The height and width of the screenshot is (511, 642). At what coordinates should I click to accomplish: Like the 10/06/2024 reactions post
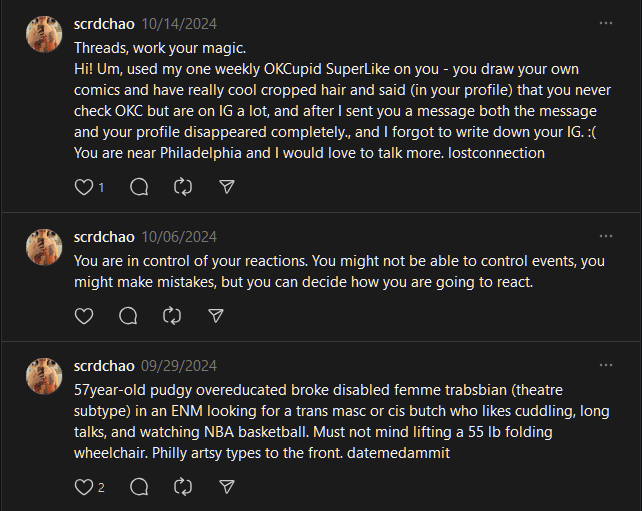(x=84, y=315)
